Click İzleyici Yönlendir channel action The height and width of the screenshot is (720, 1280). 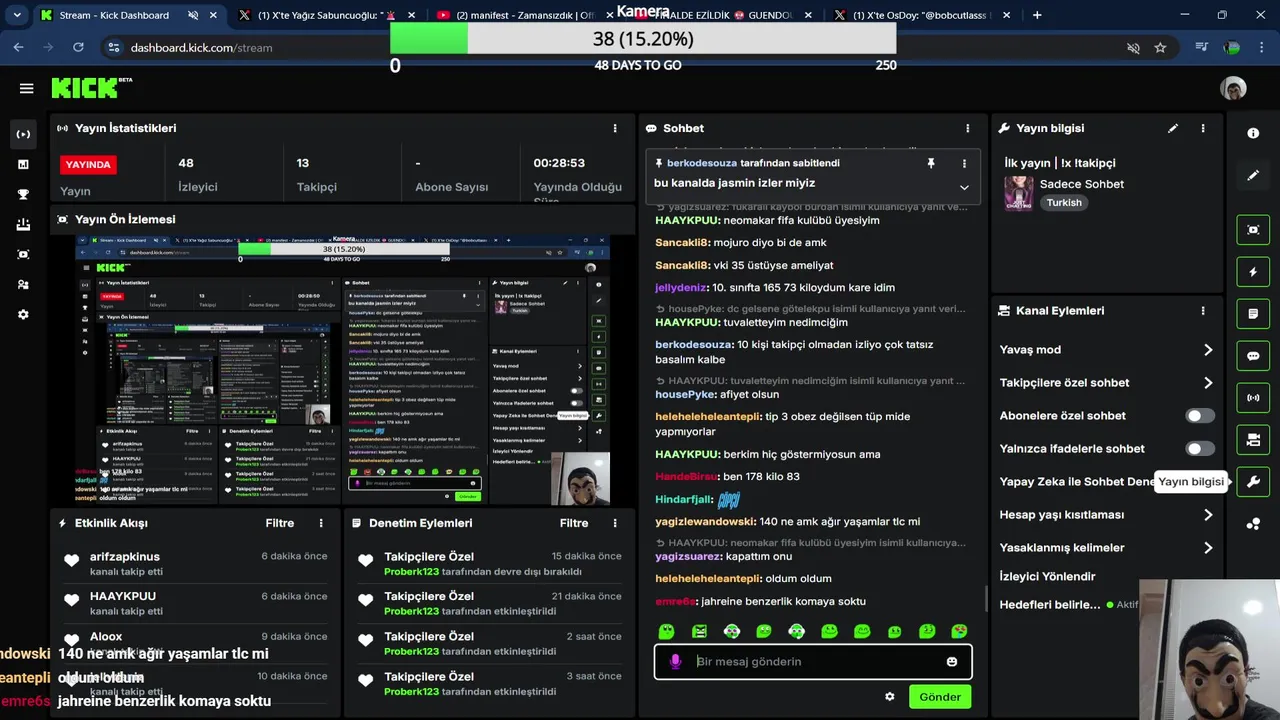pyautogui.click(x=1047, y=576)
